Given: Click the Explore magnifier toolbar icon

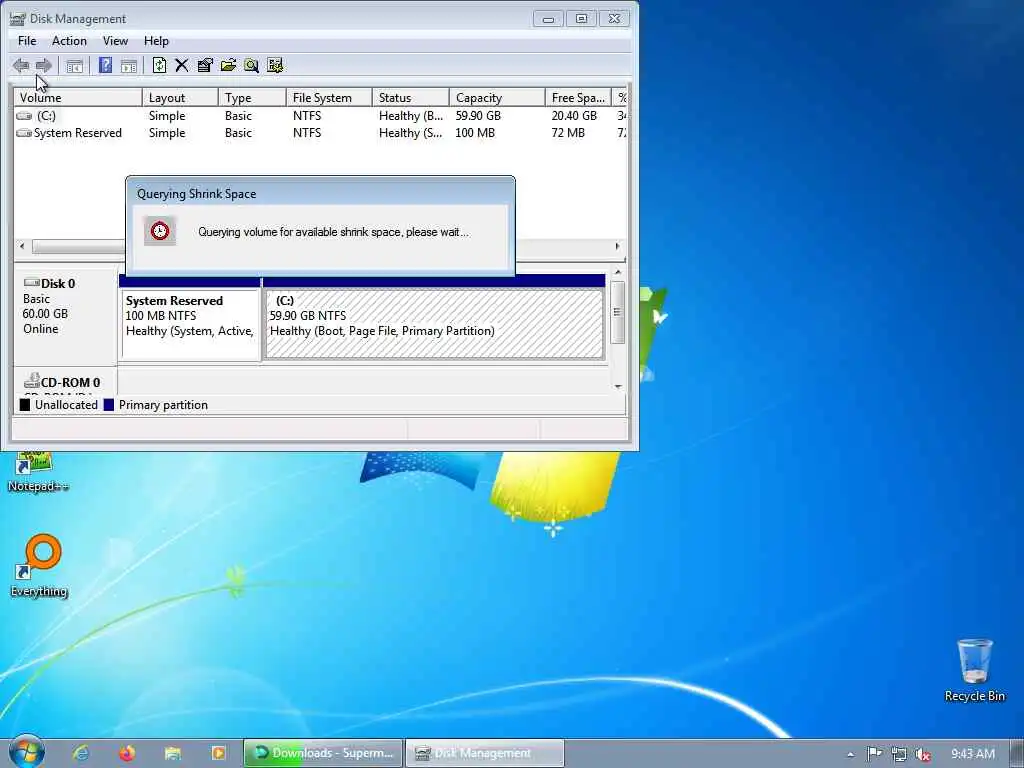Looking at the screenshot, I should (x=251, y=65).
